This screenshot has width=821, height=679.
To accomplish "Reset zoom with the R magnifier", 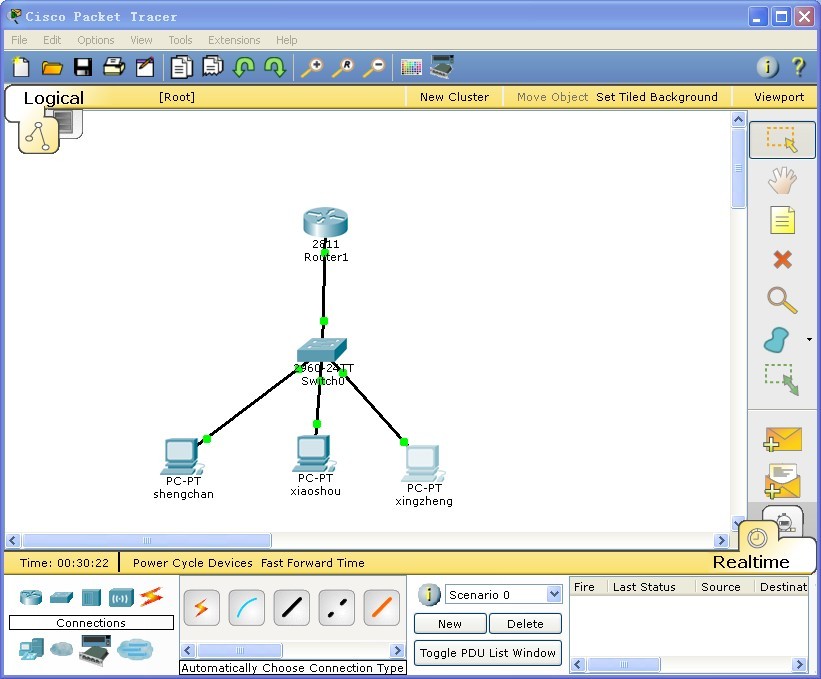I will [343, 68].
